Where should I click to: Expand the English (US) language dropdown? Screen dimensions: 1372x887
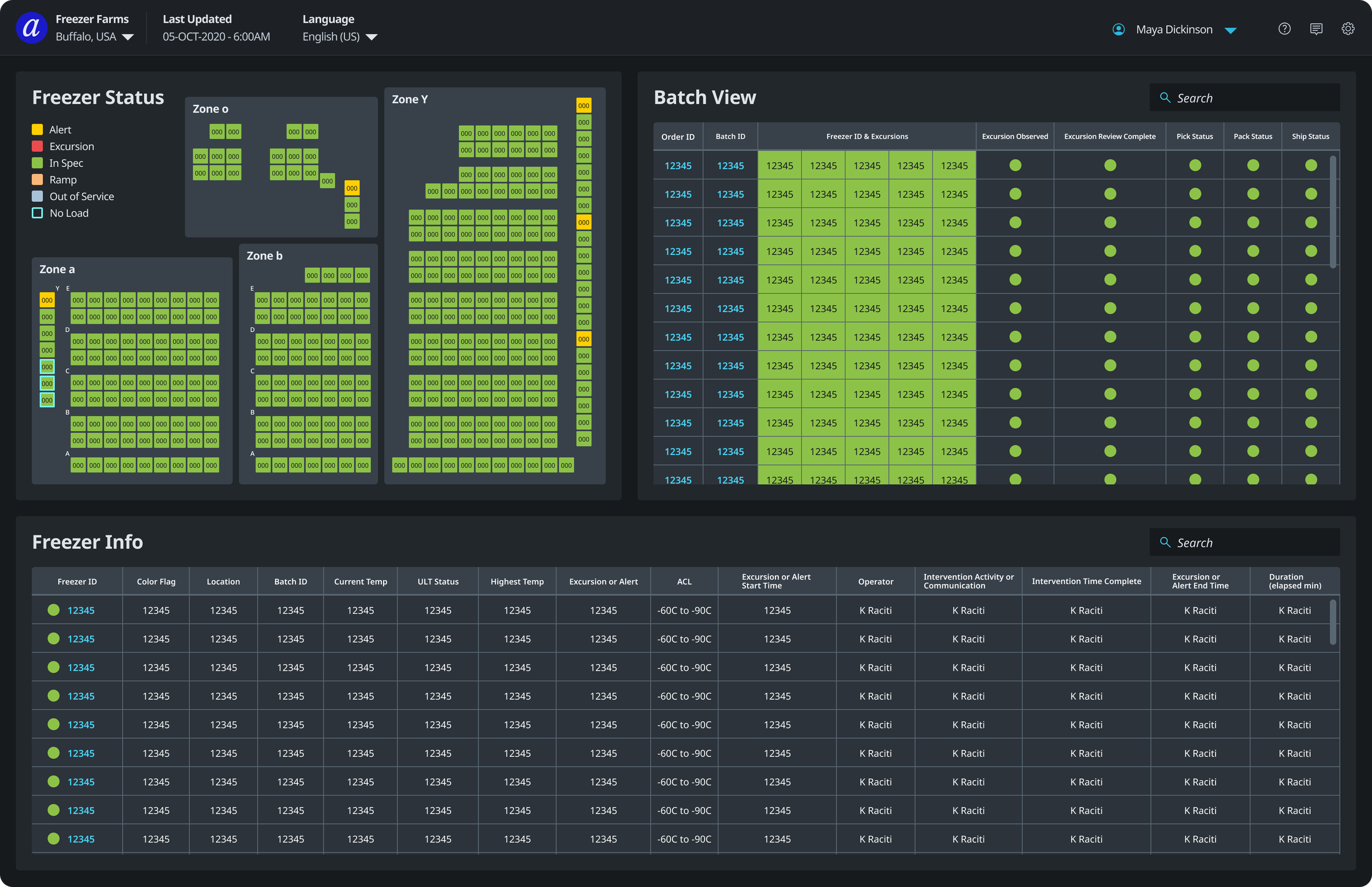(372, 37)
